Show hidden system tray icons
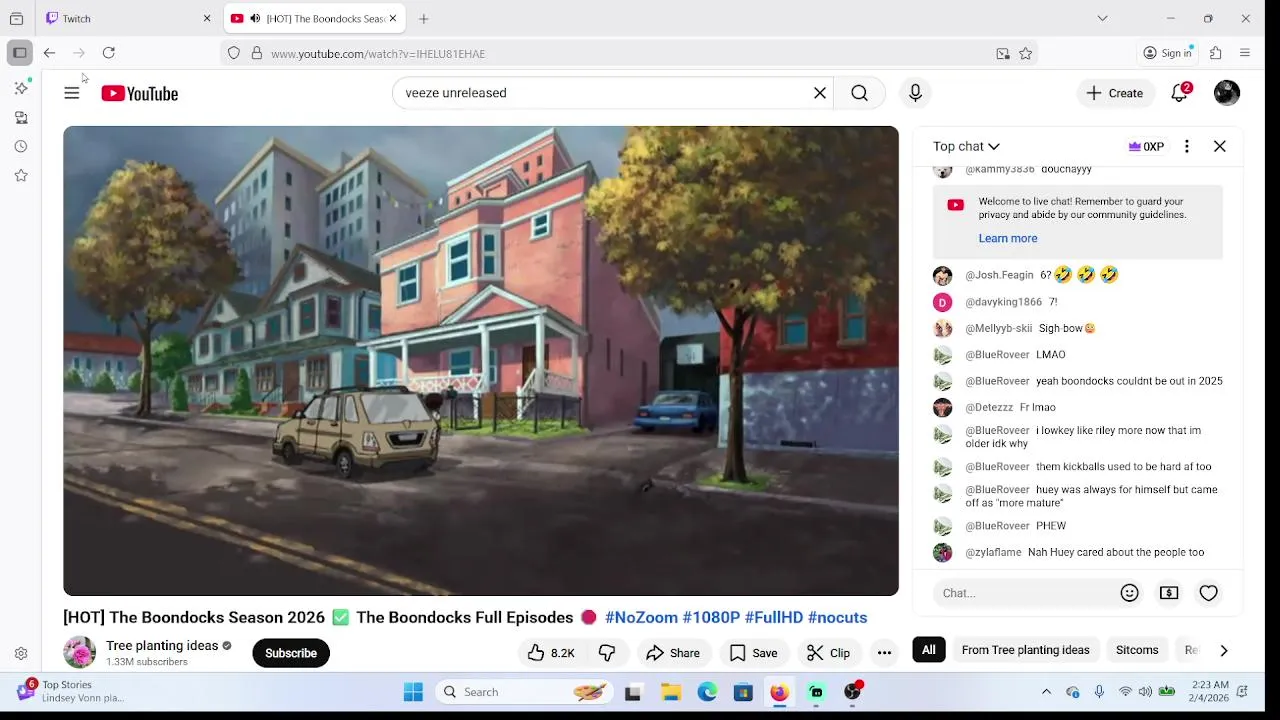The height and width of the screenshot is (720, 1280). point(1046,692)
